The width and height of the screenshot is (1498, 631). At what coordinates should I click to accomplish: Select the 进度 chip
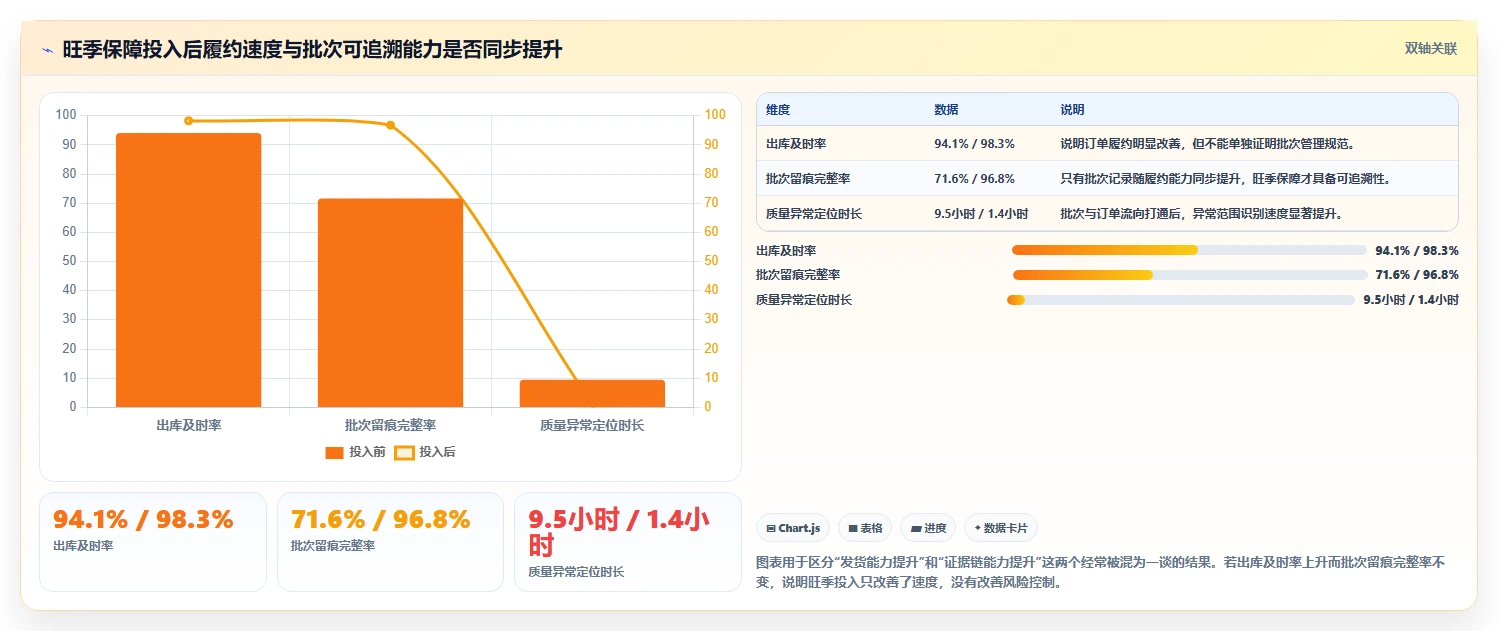click(x=928, y=528)
